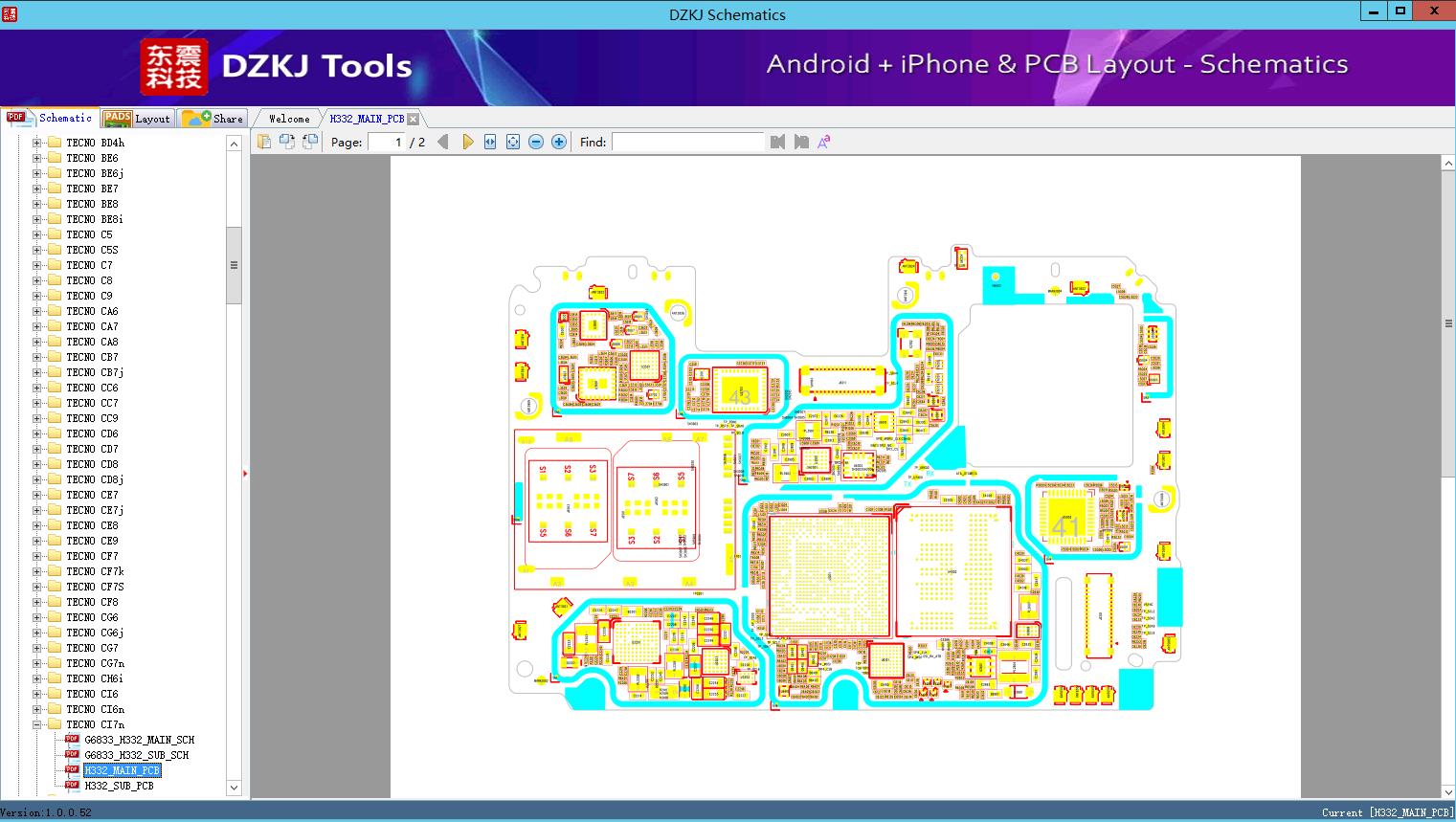Toggle match case search option
This screenshot has width=1456, height=822.
(x=823, y=142)
